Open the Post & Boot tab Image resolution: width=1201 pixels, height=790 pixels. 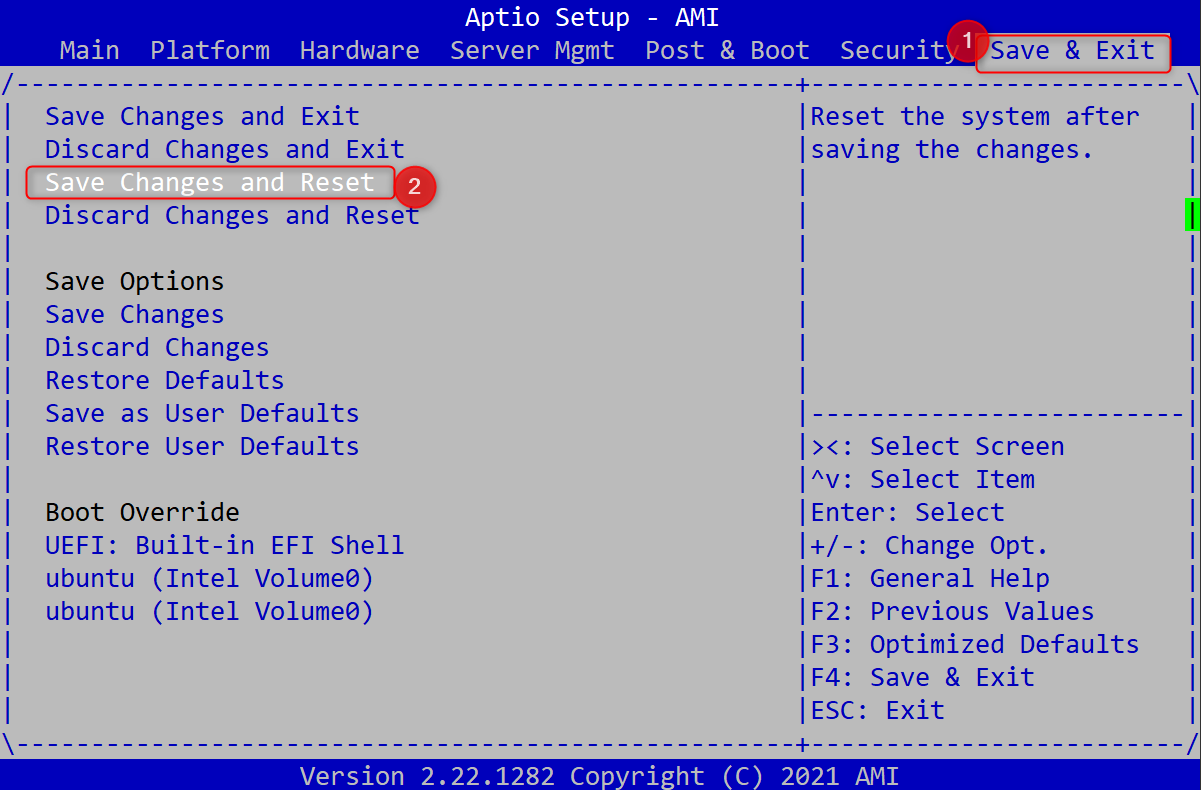point(727,50)
